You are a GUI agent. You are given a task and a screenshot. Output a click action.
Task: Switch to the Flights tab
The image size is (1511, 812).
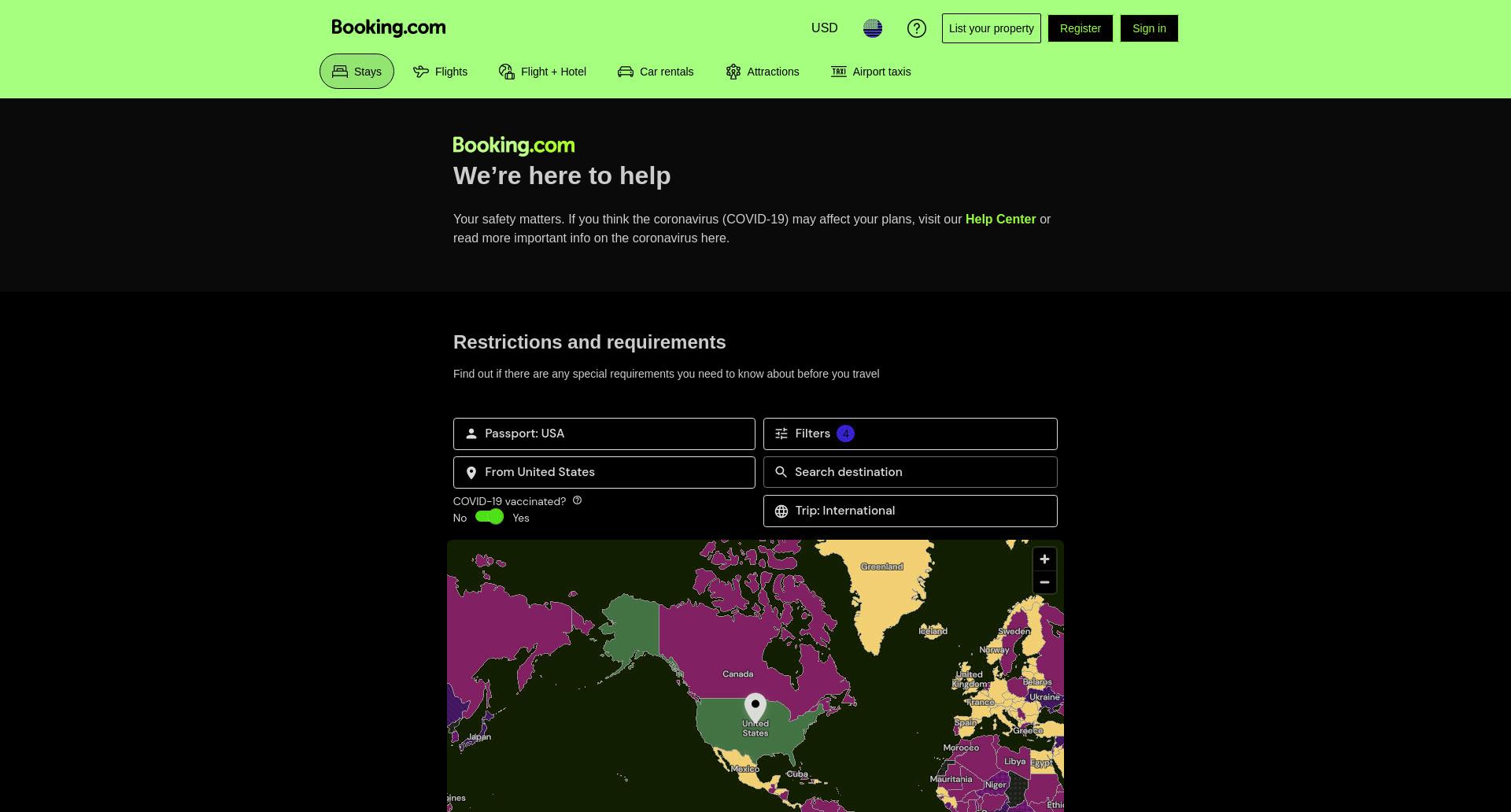tap(441, 72)
